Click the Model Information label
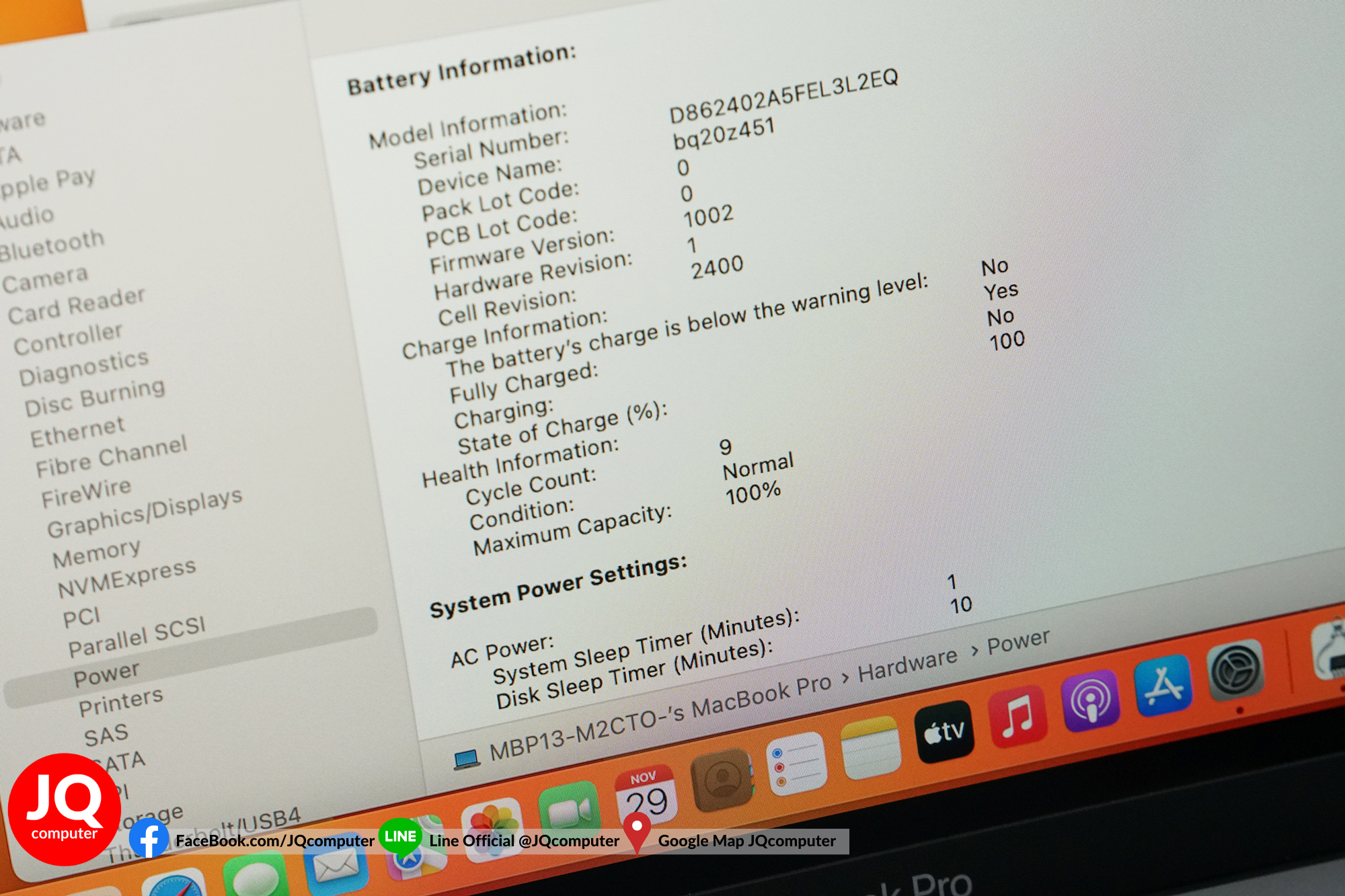Screen dimensions: 1345x896 pos(468,125)
